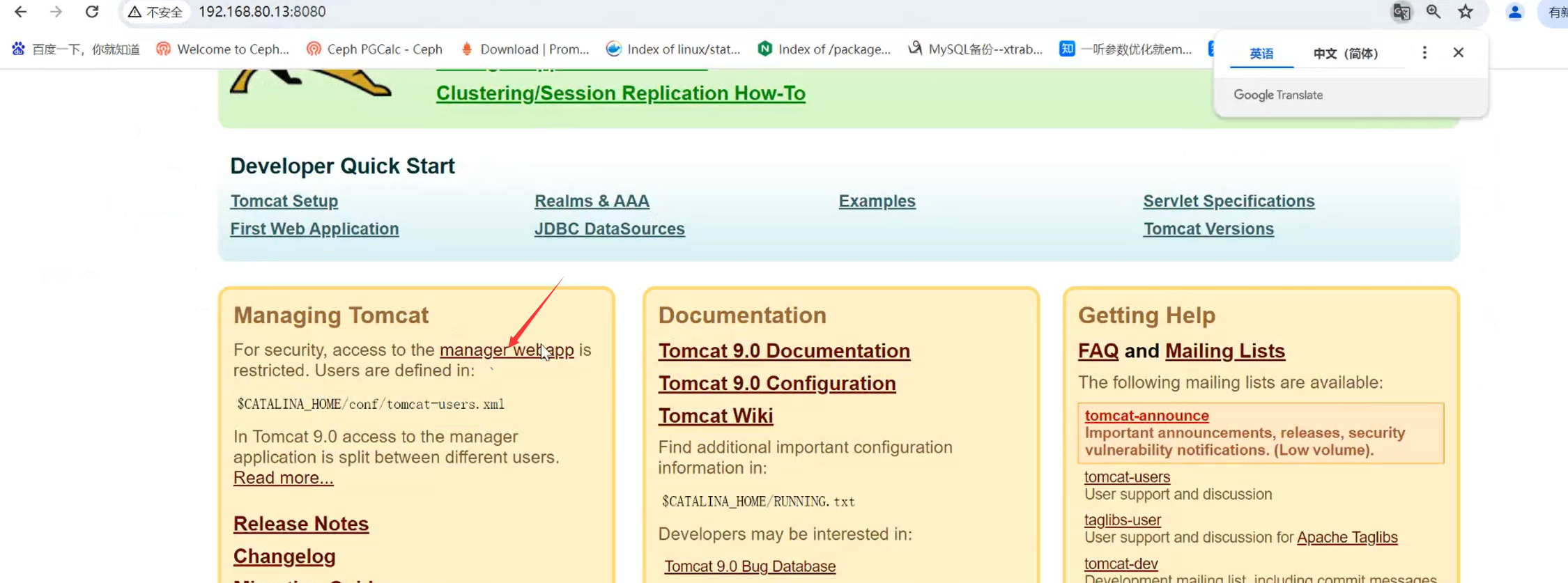This screenshot has width=1568, height=583.
Task: Open the taglibs-user mailing list link
Action: pos(1123,520)
